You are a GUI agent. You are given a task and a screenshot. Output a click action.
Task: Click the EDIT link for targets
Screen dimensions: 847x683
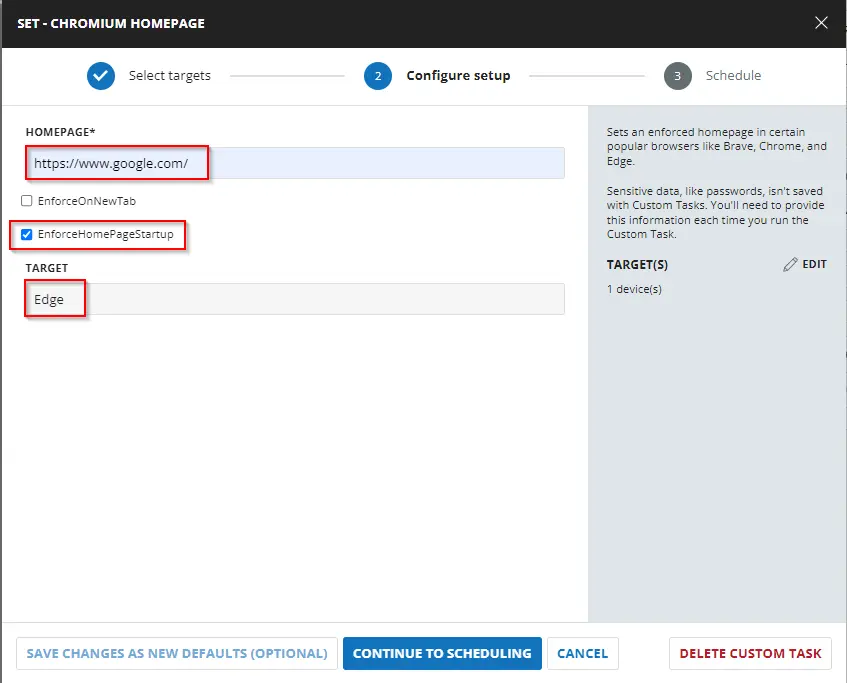click(814, 264)
